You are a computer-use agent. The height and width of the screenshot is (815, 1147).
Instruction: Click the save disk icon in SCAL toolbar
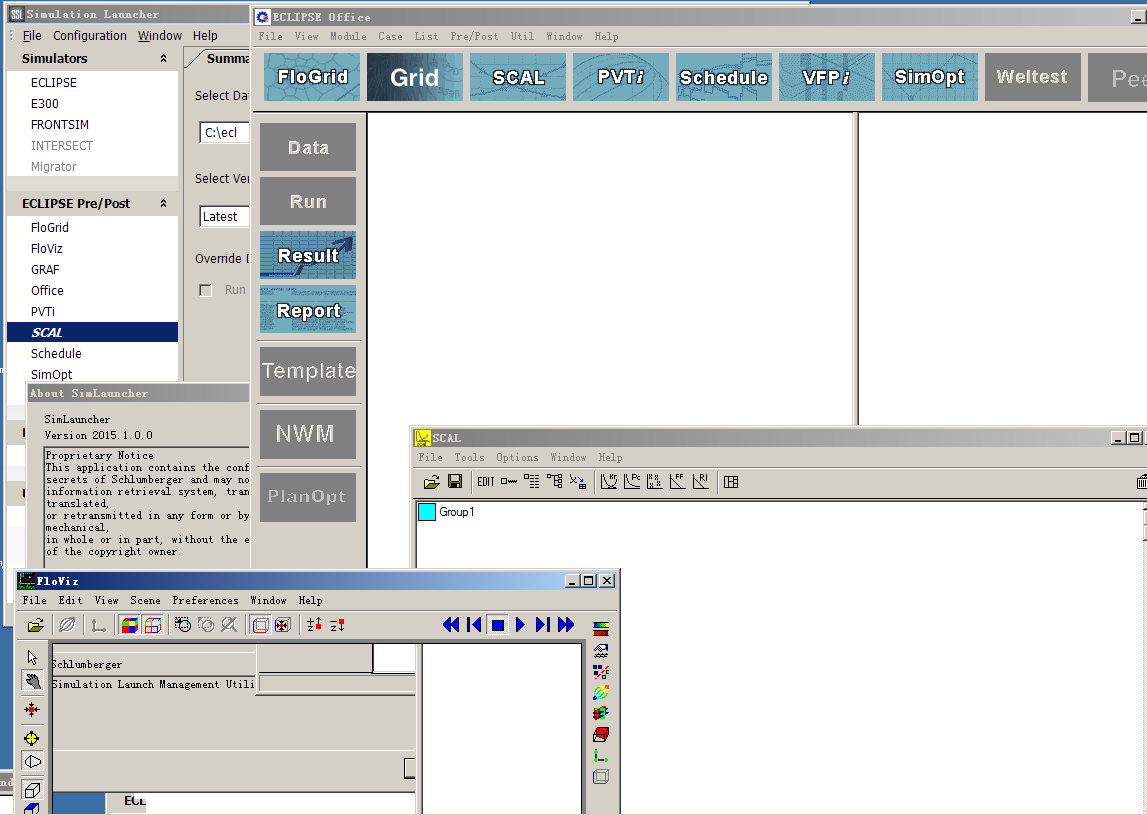(455, 481)
